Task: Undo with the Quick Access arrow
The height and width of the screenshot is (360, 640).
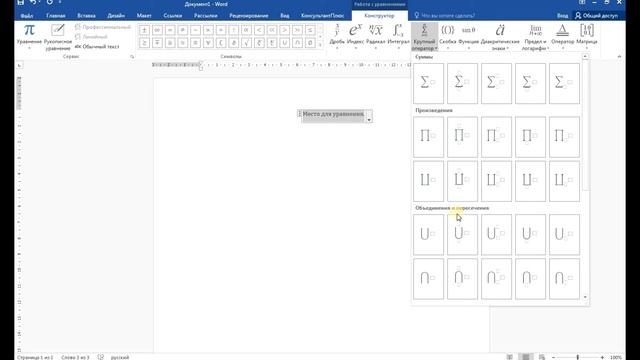Action: (33, 2)
